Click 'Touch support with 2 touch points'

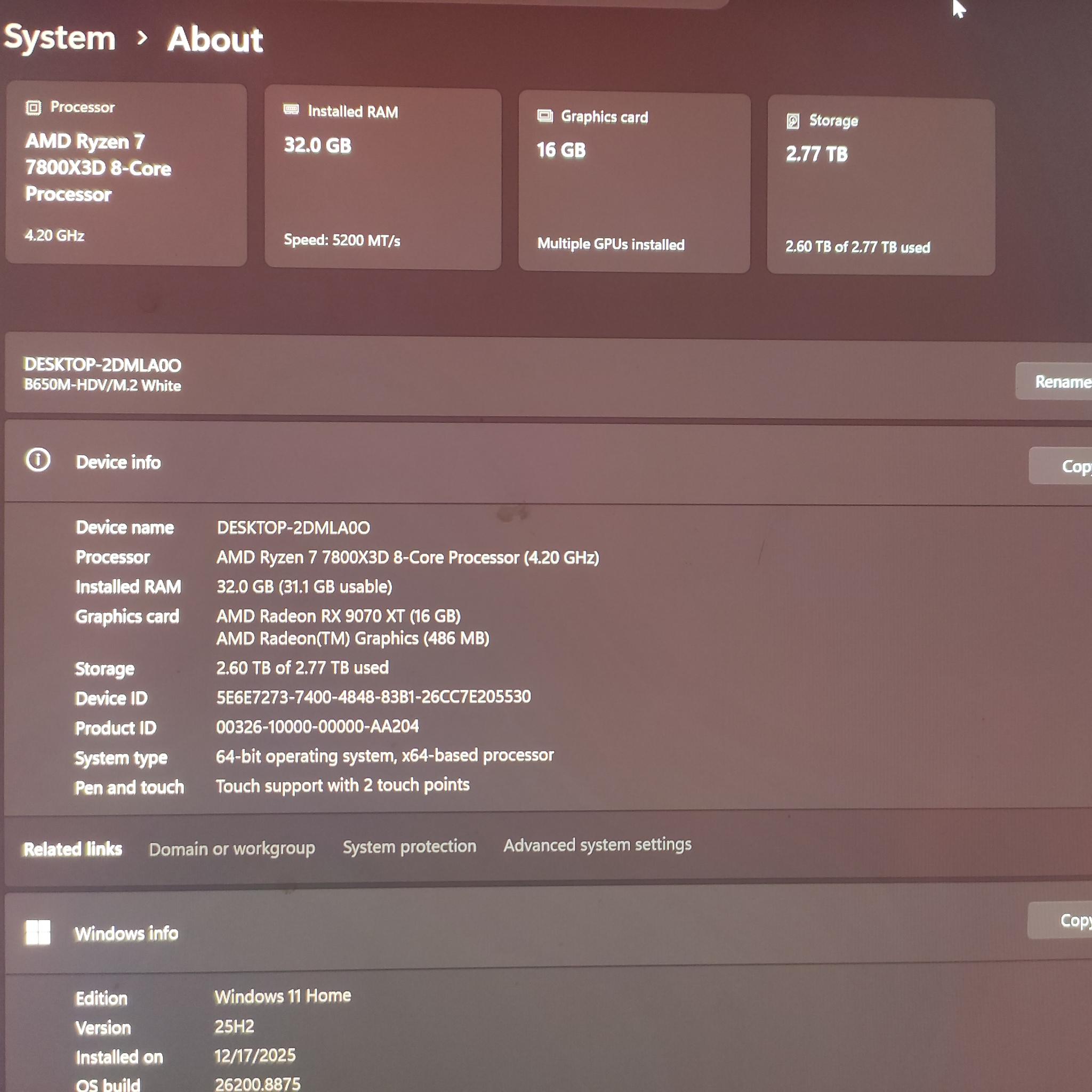tap(343, 785)
